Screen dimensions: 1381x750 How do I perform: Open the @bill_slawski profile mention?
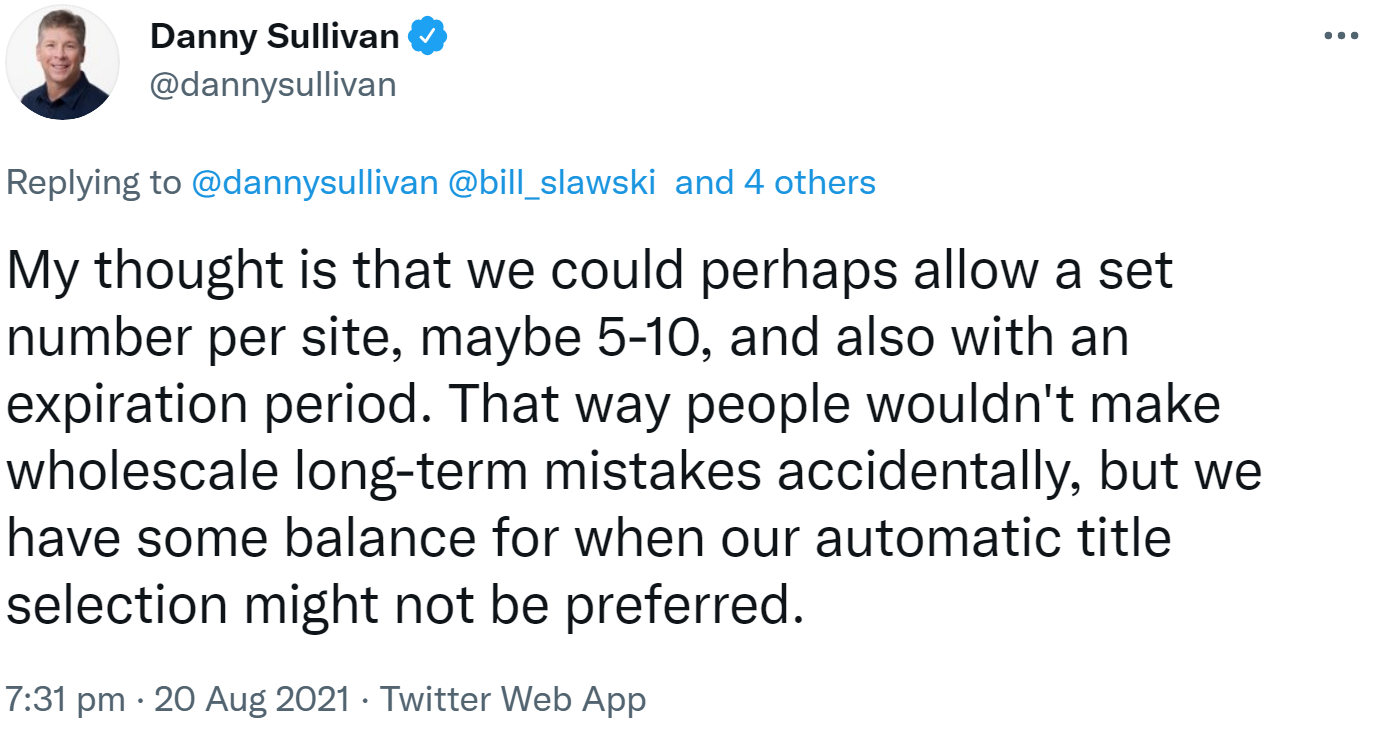pyautogui.click(x=553, y=183)
